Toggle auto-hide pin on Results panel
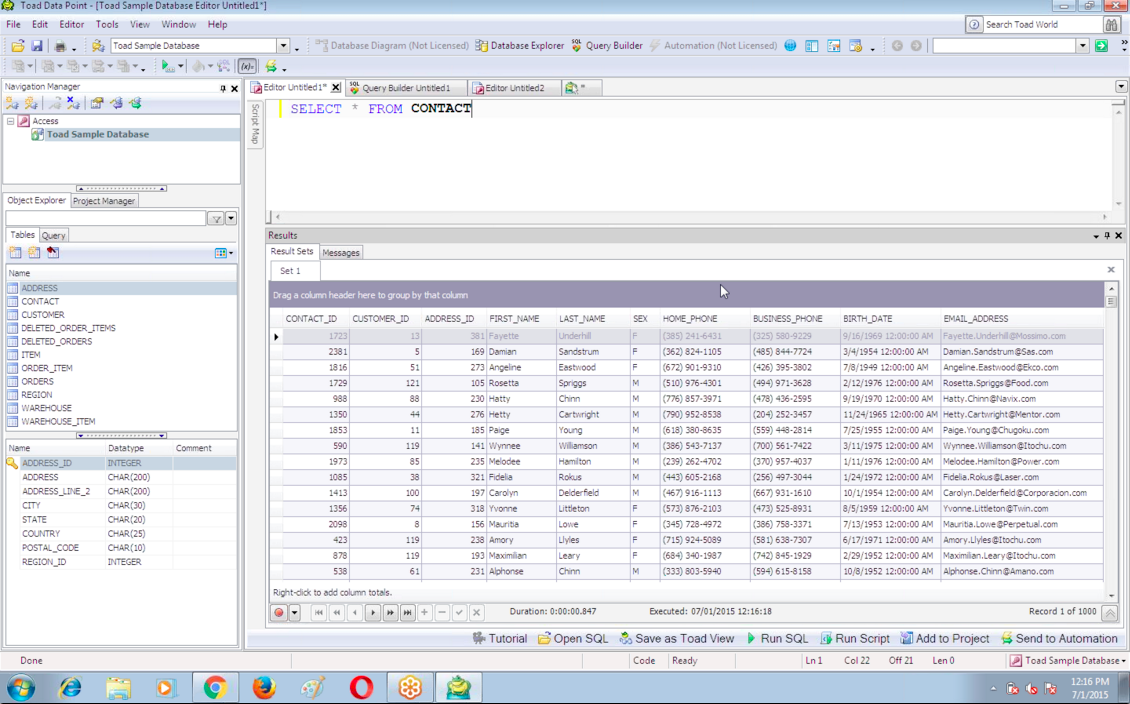The width and height of the screenshot is (1130, 704). coord(1107,236)
